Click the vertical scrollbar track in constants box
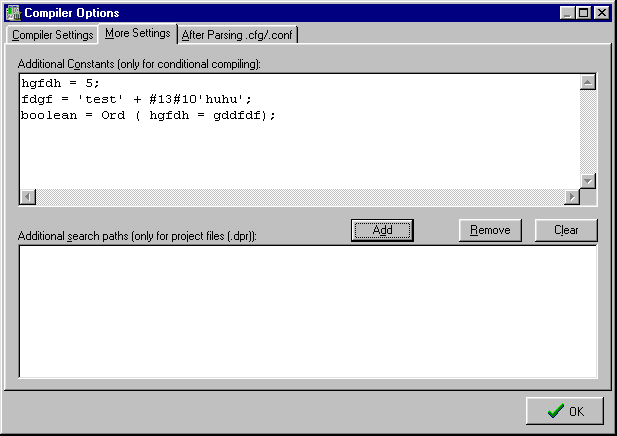The width and height of the screenshot is (617, 436). point(588,130)
